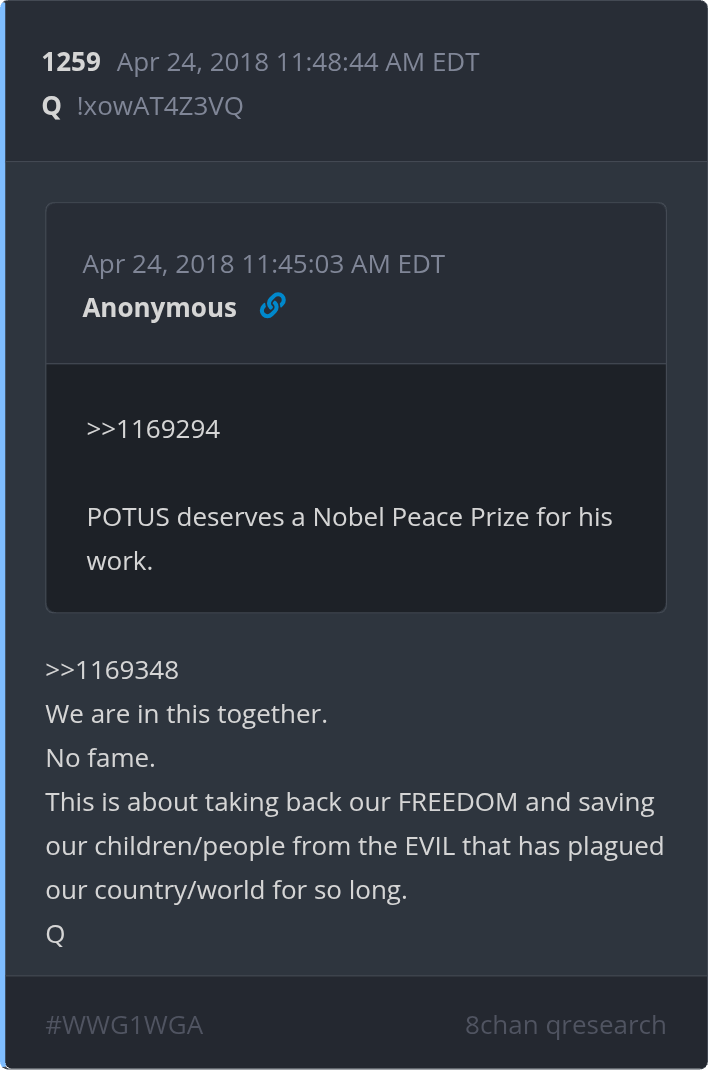Open post number 1259

click(x=71, y=62)
